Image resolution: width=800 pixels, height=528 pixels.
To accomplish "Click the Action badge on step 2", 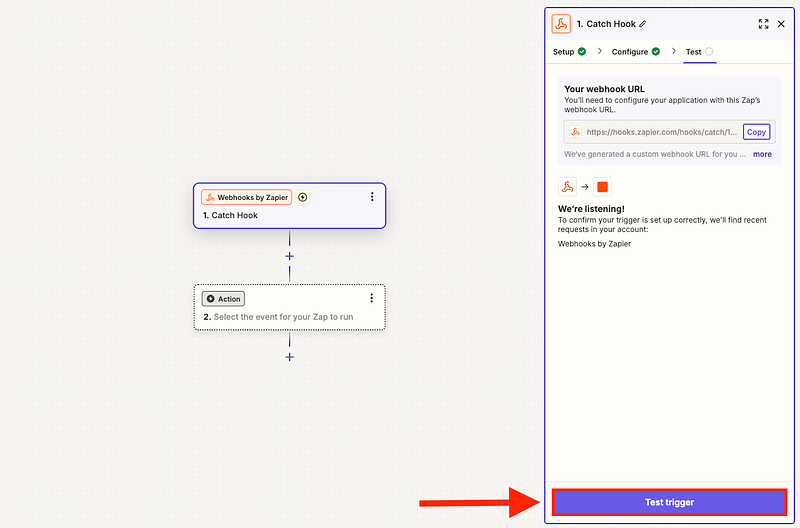I will point(223,298).
